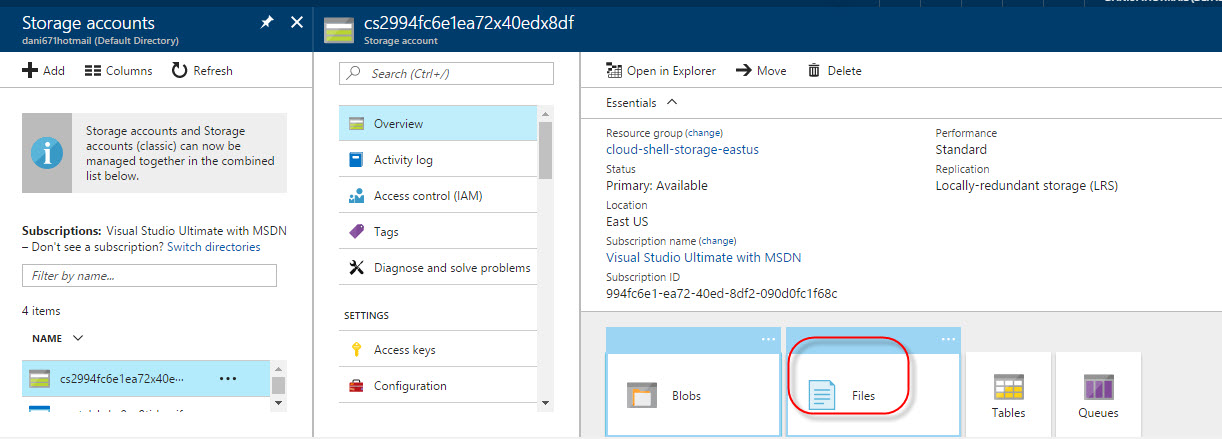1222x439 pixels.
Task: Pin the Storage accounts blade
Action: click(x=267, y=22)
